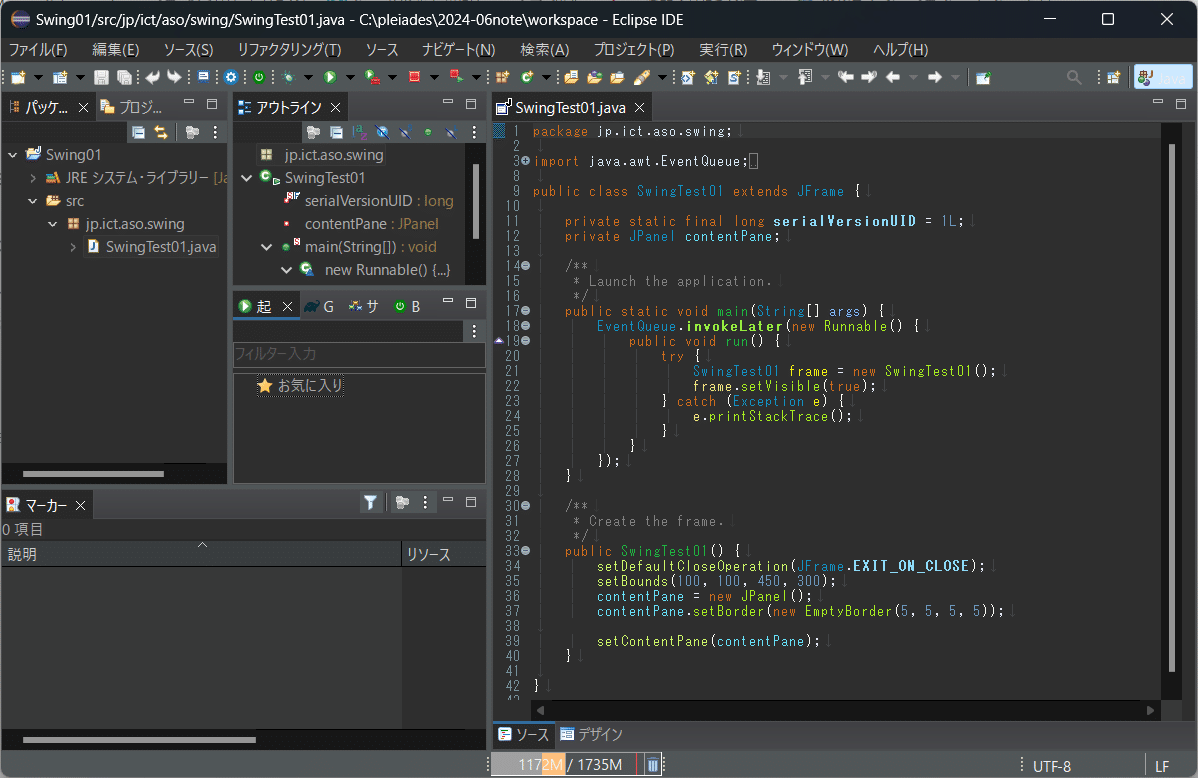Open the Outline view three-dot menu
Screen dimensions: 1198x778
tap(474, 132)
